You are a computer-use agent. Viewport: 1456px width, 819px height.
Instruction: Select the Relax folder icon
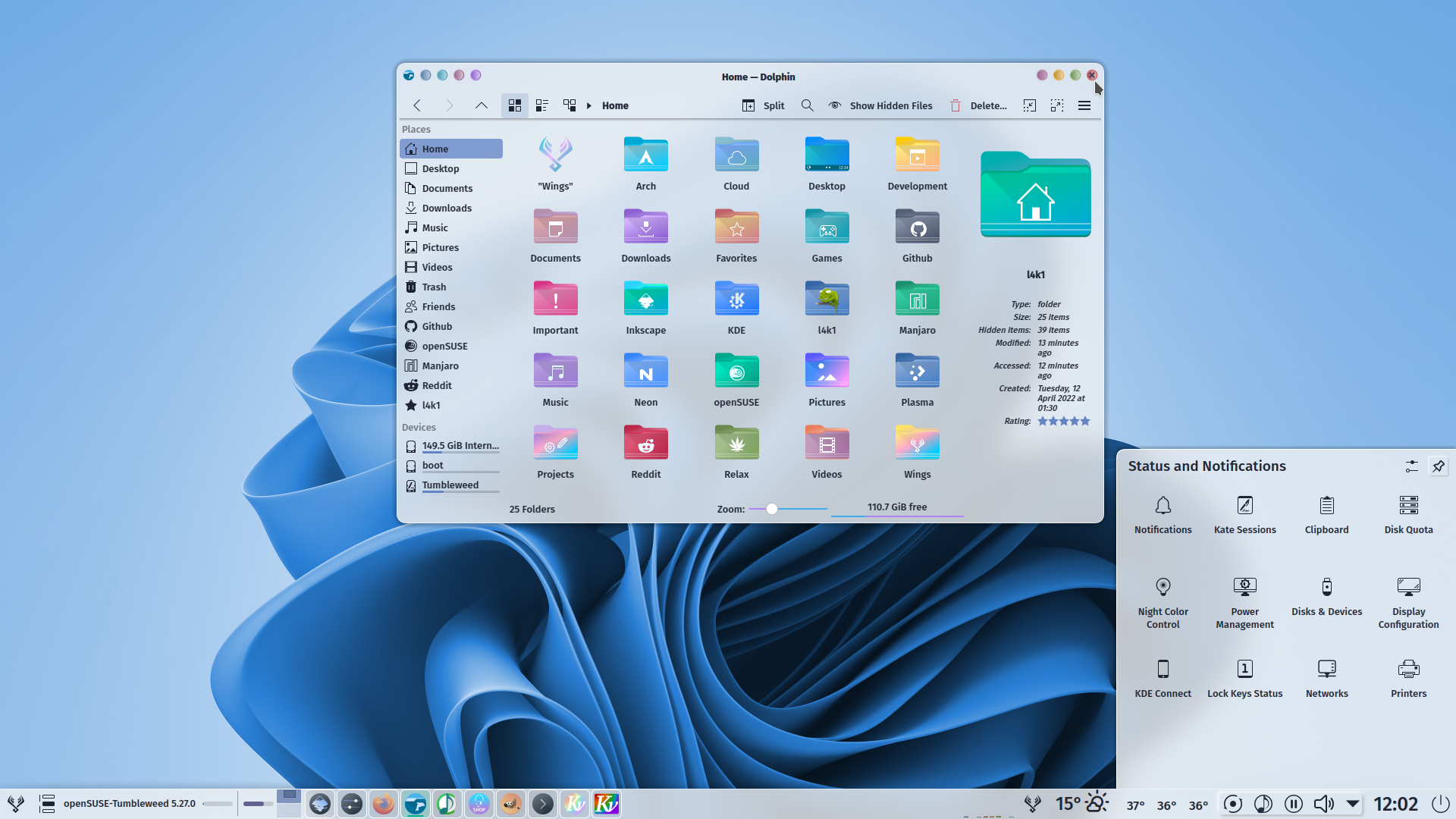[x=736, y=443]
